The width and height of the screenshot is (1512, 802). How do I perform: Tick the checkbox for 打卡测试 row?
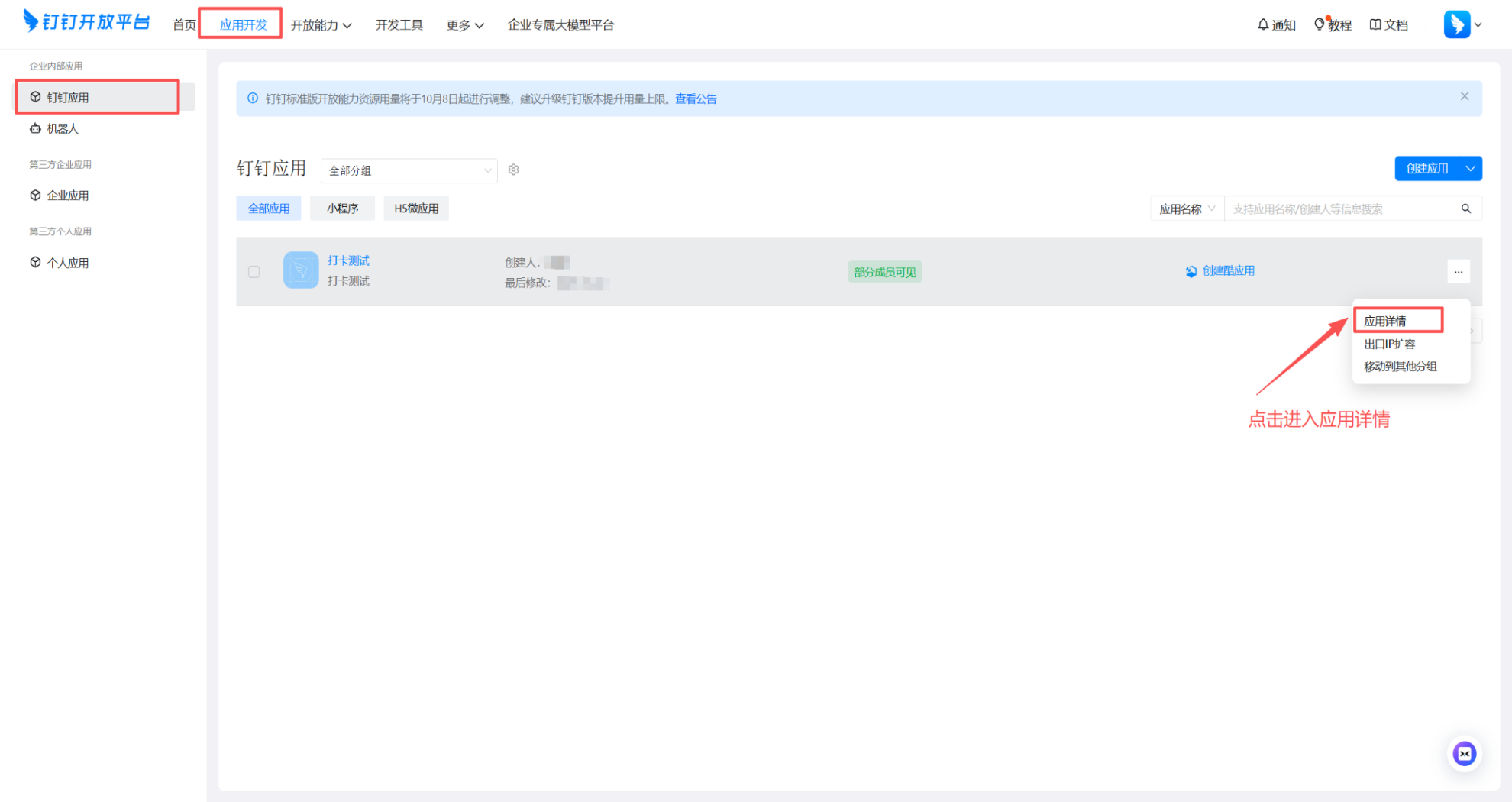tap(254, 272)
